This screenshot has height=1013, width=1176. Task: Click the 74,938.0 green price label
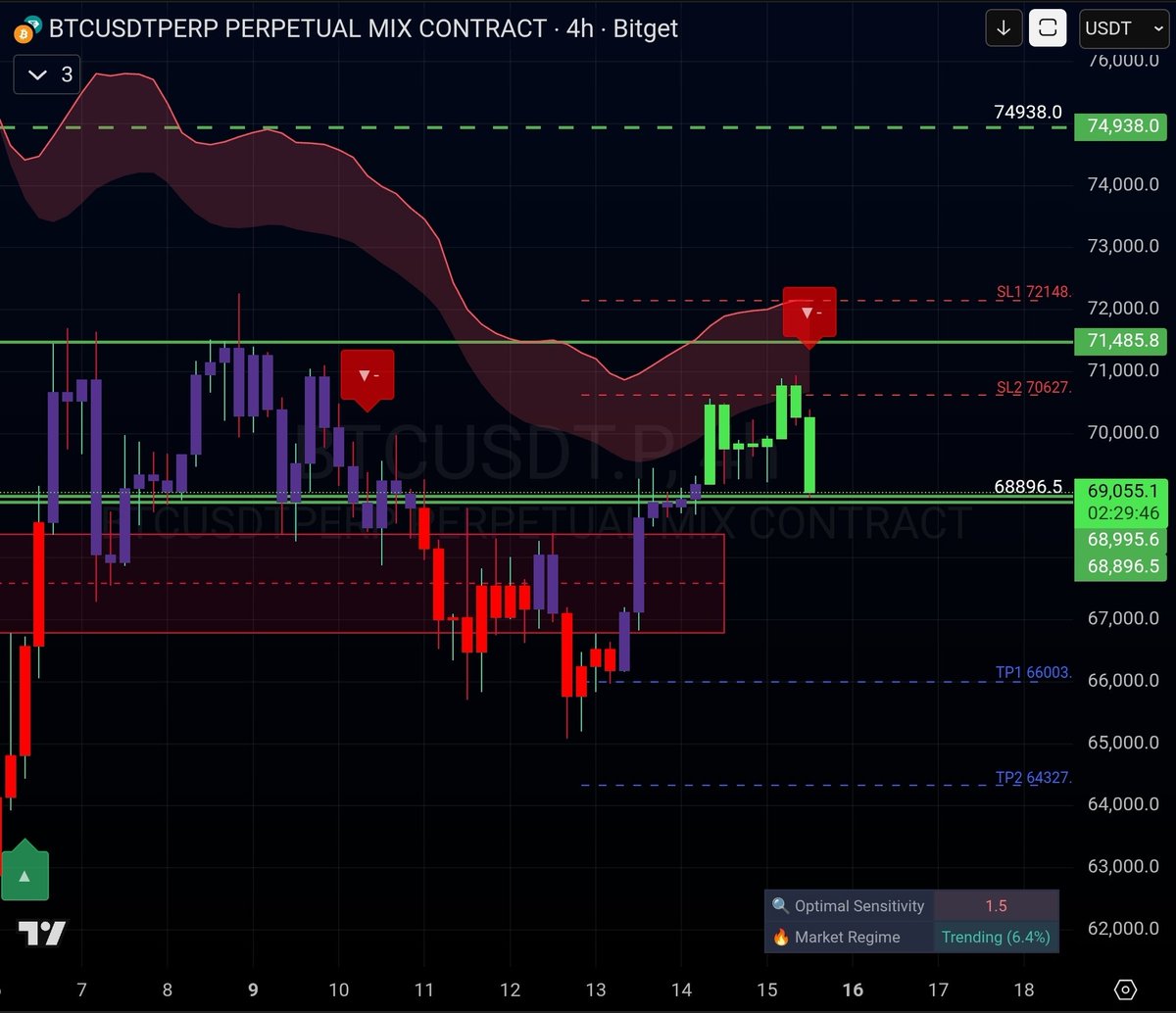(1122, 126)
